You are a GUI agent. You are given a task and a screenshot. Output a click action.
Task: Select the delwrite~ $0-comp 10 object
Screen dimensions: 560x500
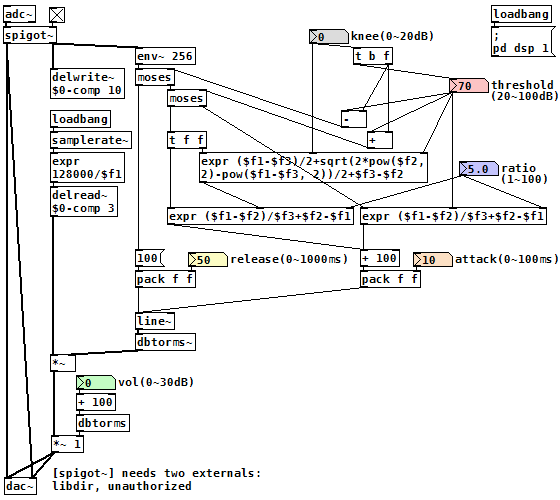click(x=88, y=84)
